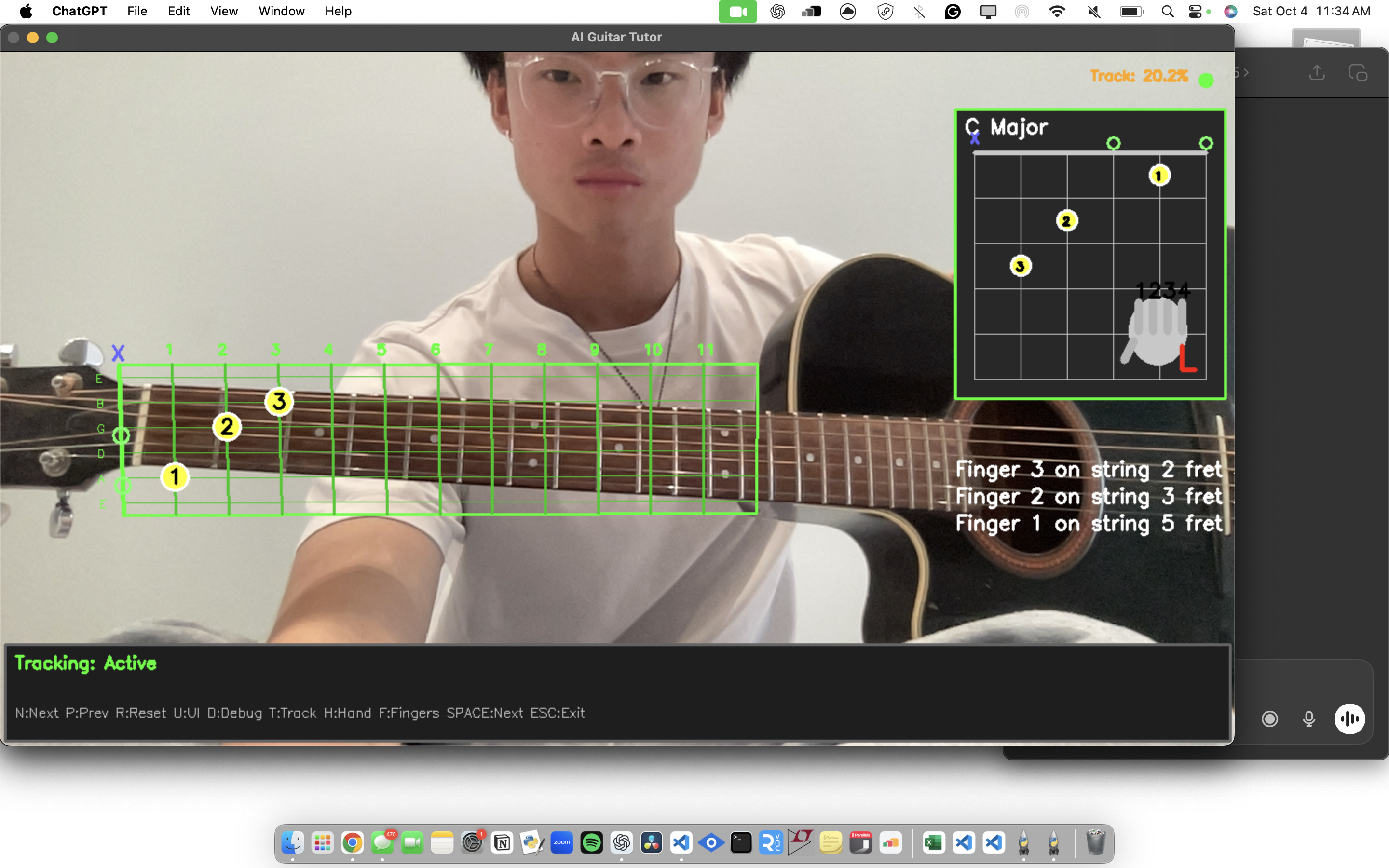Open Control Center toggles in the menu bar
This screenshot has width=1389, height=868.
1195,12
